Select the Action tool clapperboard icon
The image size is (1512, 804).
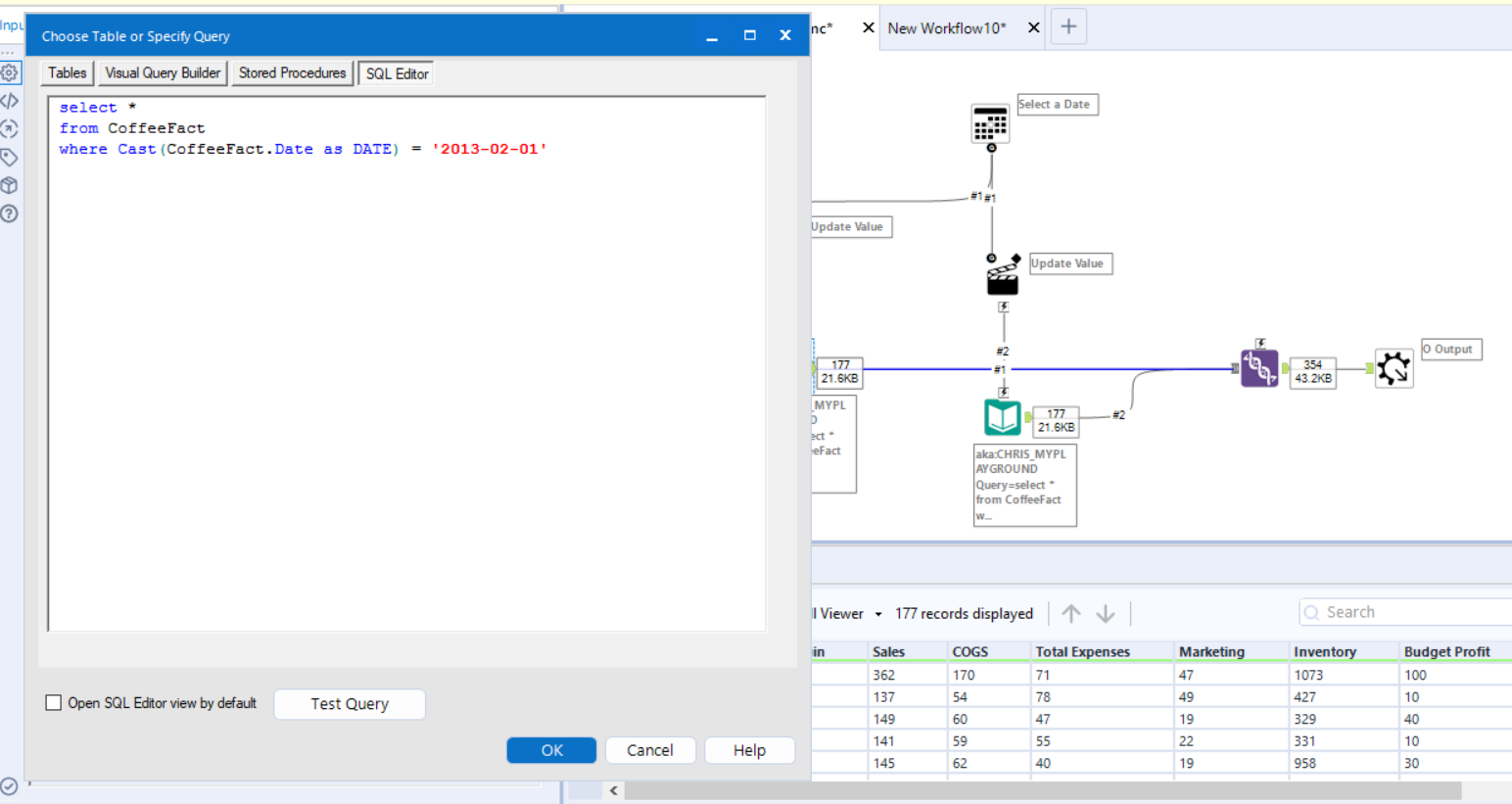(x=1002, y=278)
